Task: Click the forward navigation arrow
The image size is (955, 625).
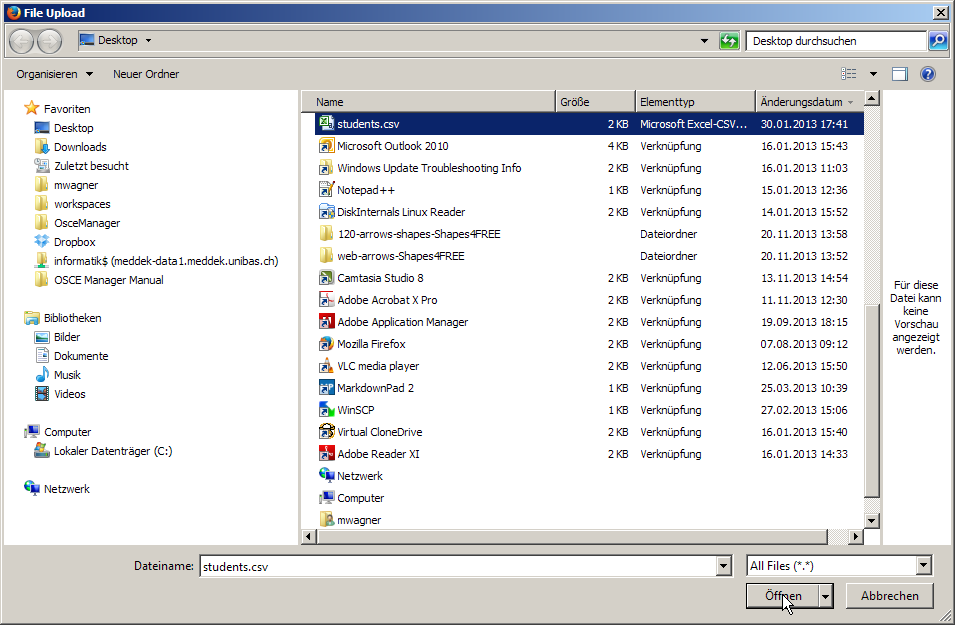Action: pyautogui.click(x=49, y=41)
